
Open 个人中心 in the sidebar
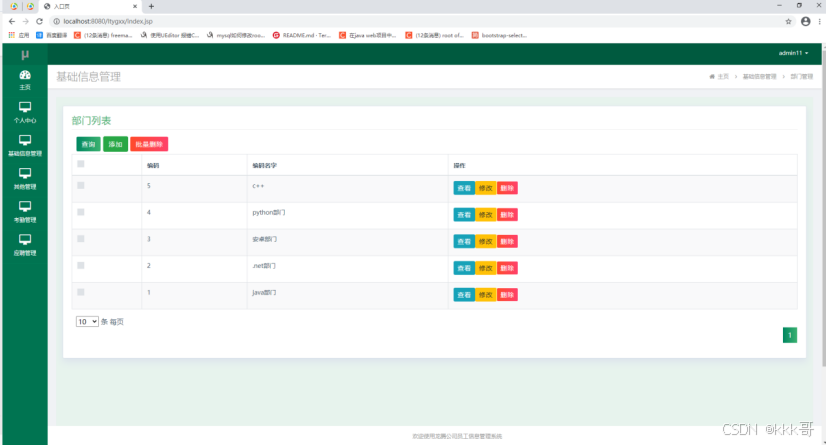coord(25,113)
